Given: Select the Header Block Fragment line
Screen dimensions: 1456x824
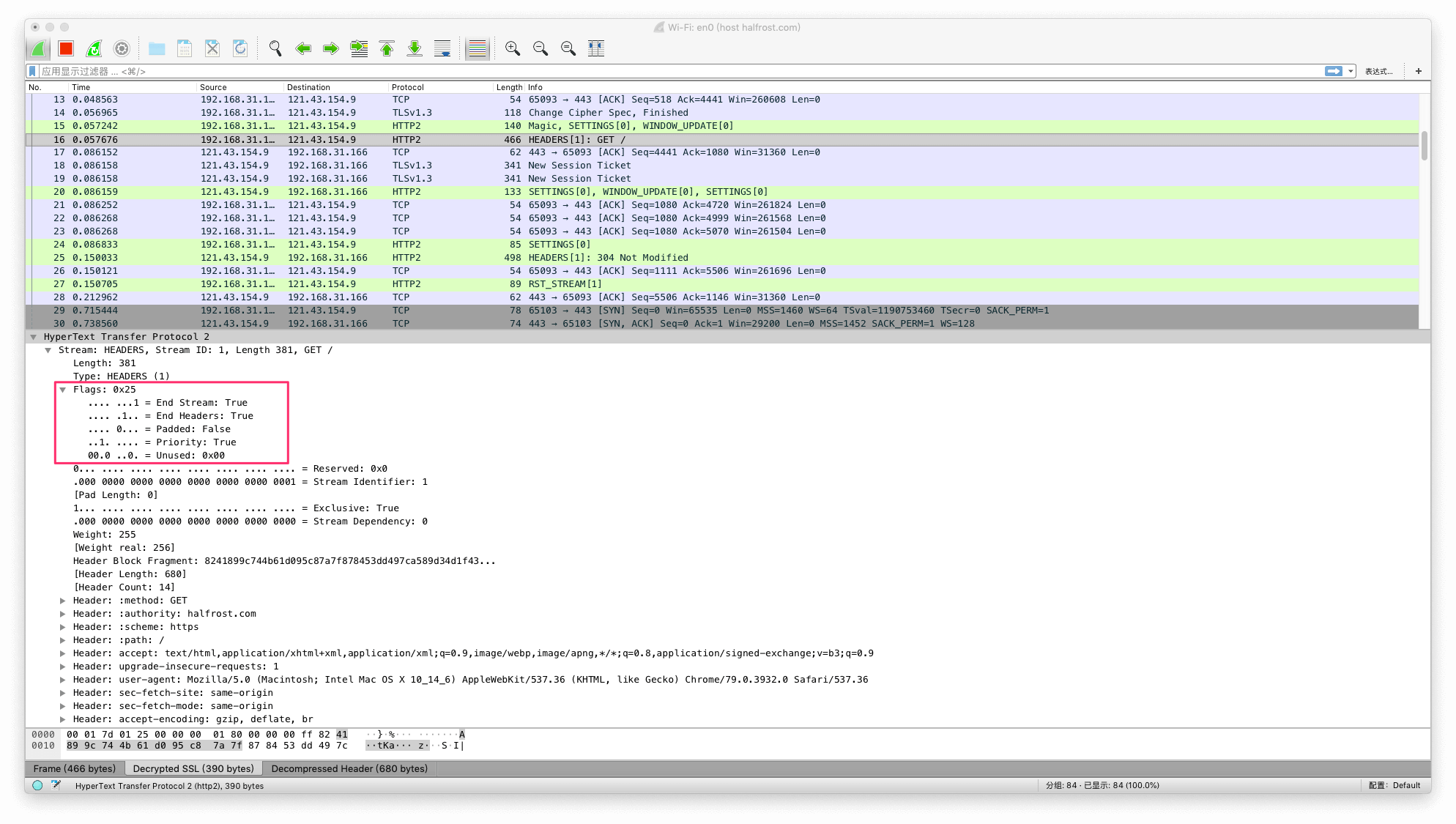Looking at the screenshot, I should pyautogui.click(x=284, y=561).
